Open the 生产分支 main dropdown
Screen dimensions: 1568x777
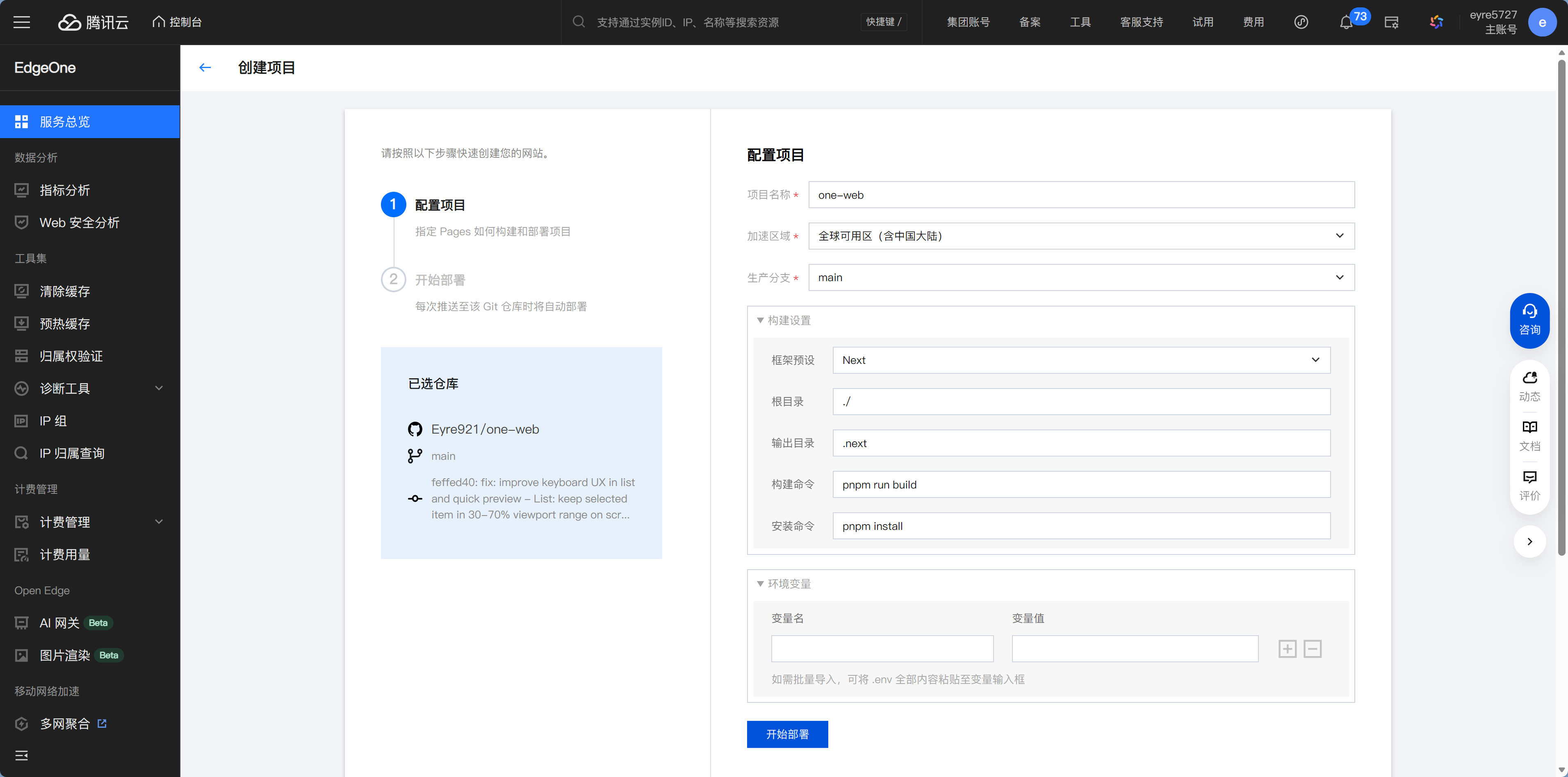coord(1080,277)
